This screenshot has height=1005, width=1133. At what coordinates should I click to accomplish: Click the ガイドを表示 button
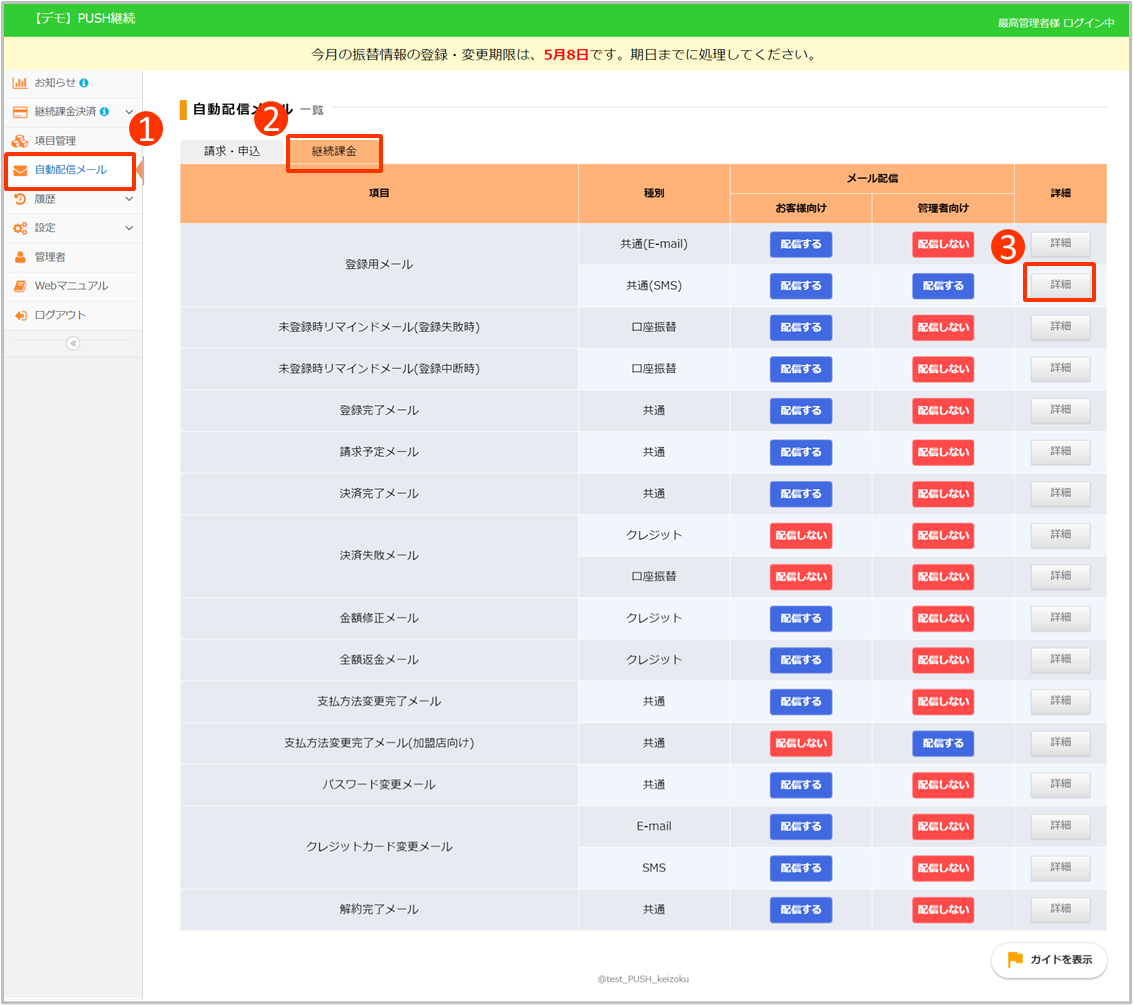click(x=1049, y=960)
